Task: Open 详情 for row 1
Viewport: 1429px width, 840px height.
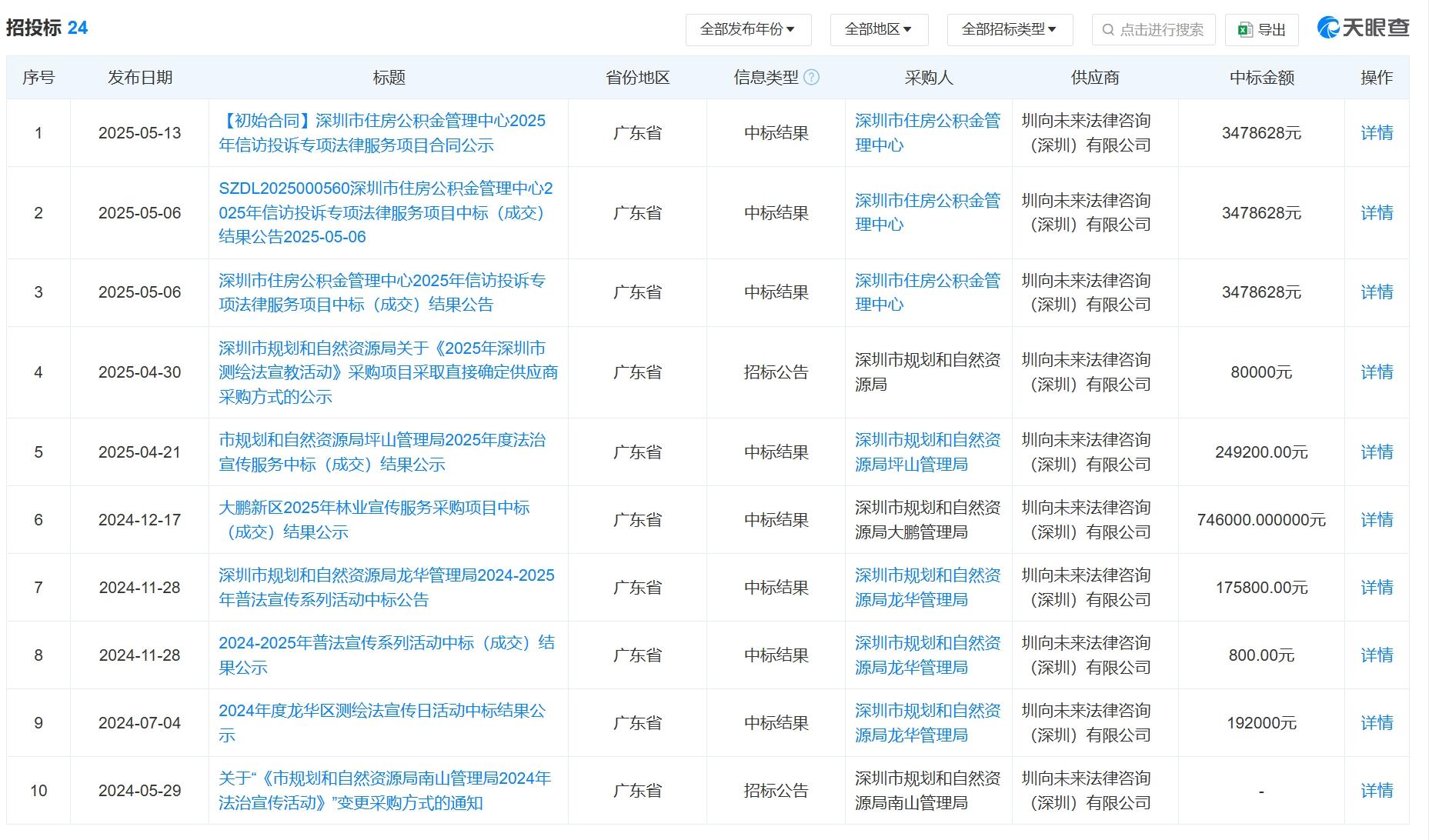Action: (x=1376, y=133)
